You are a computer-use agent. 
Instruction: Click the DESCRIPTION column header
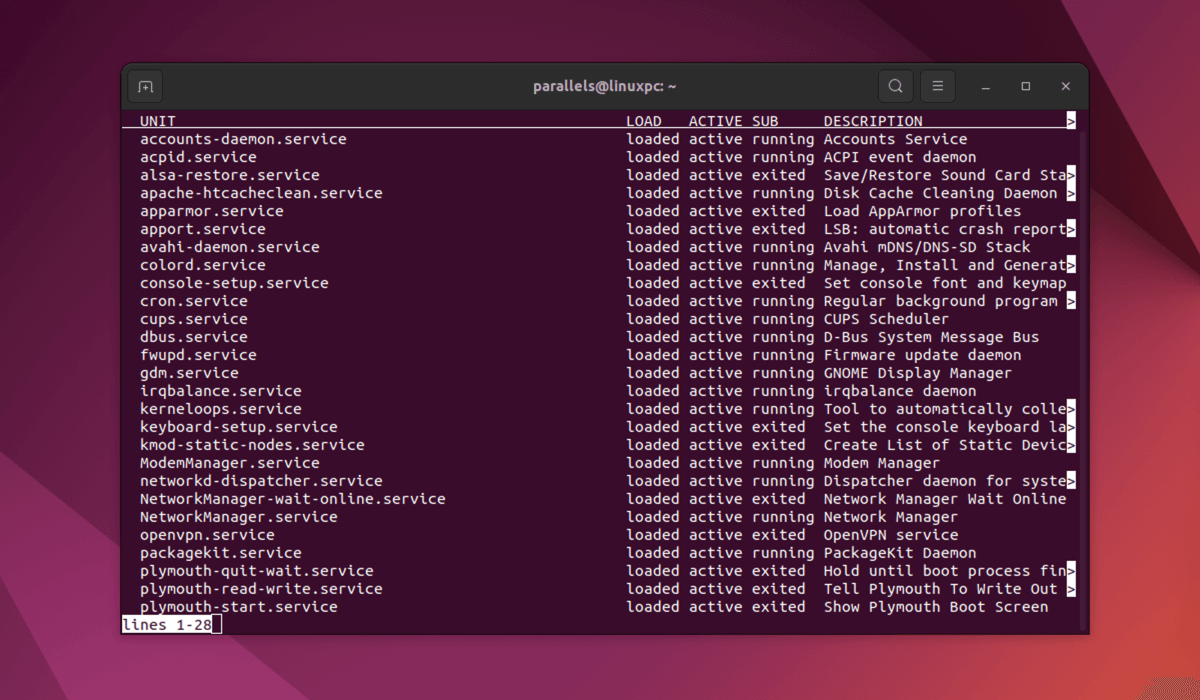[873, 121]
